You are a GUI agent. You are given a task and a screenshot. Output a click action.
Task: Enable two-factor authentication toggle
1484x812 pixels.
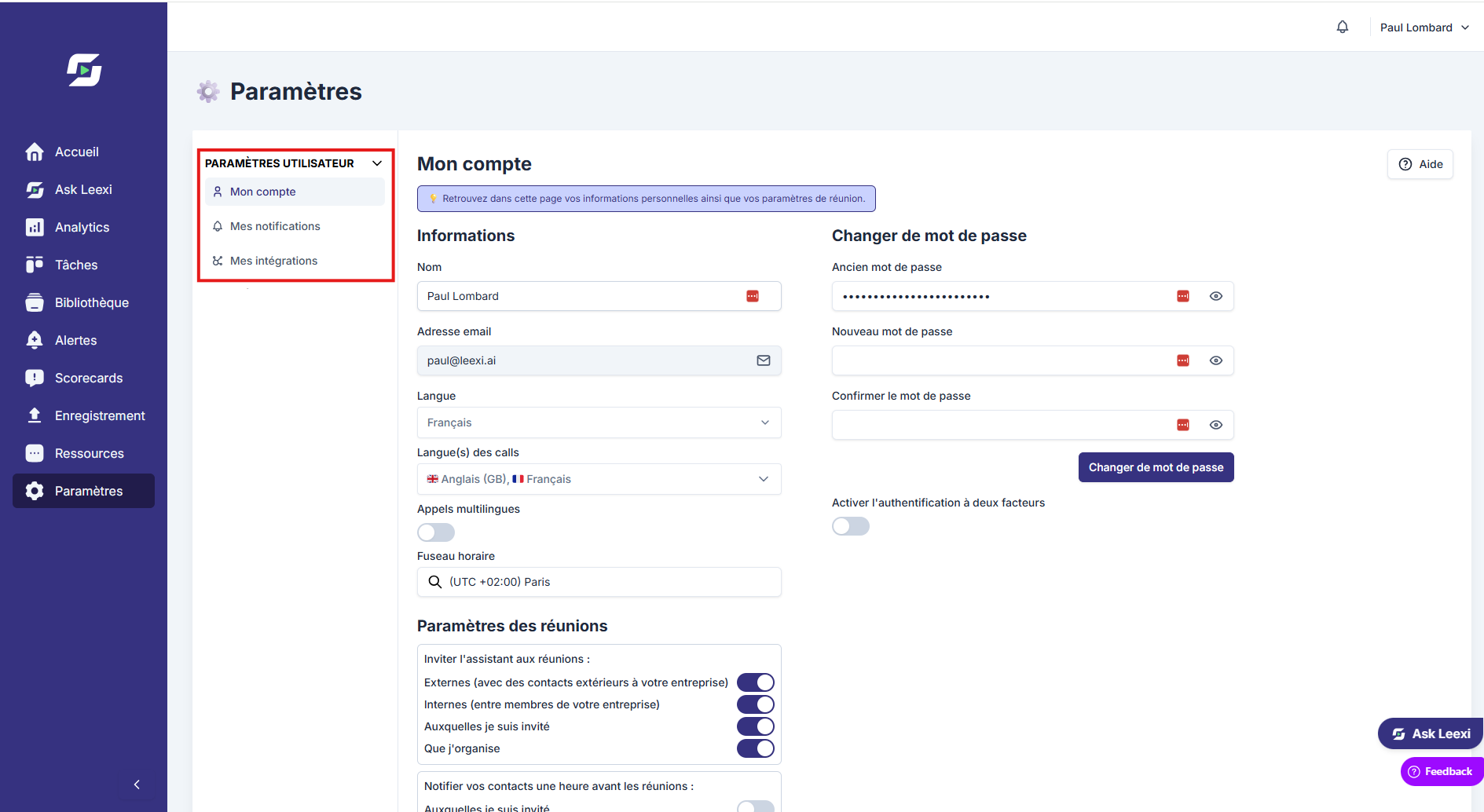click(851, 526)
